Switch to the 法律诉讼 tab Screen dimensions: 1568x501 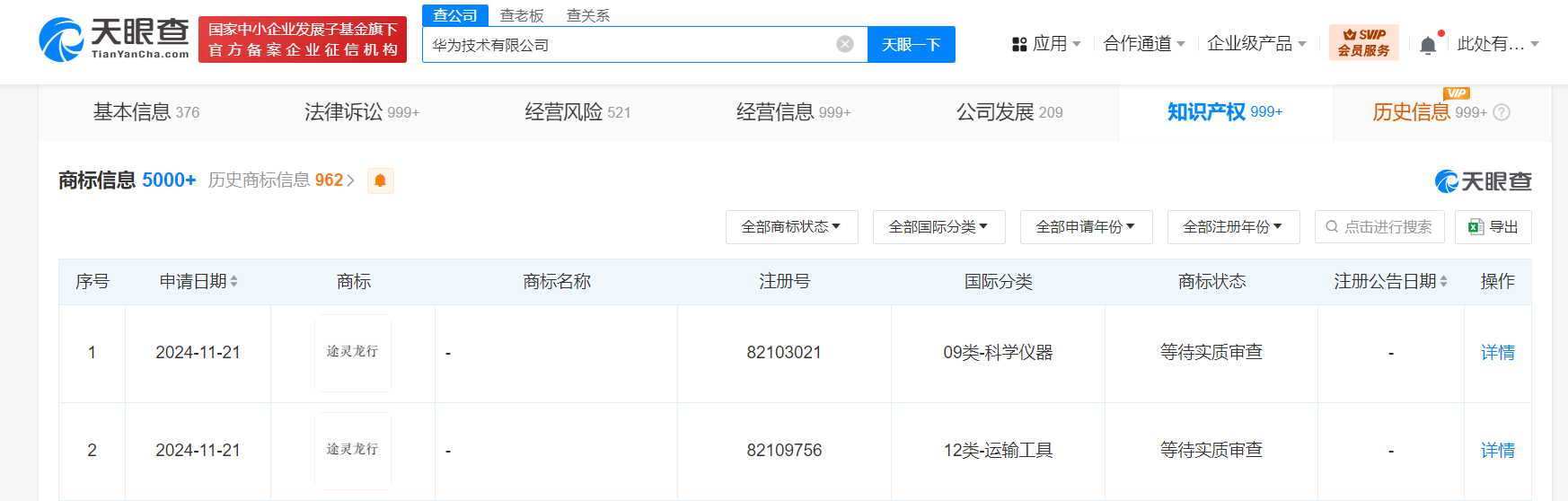361,112
